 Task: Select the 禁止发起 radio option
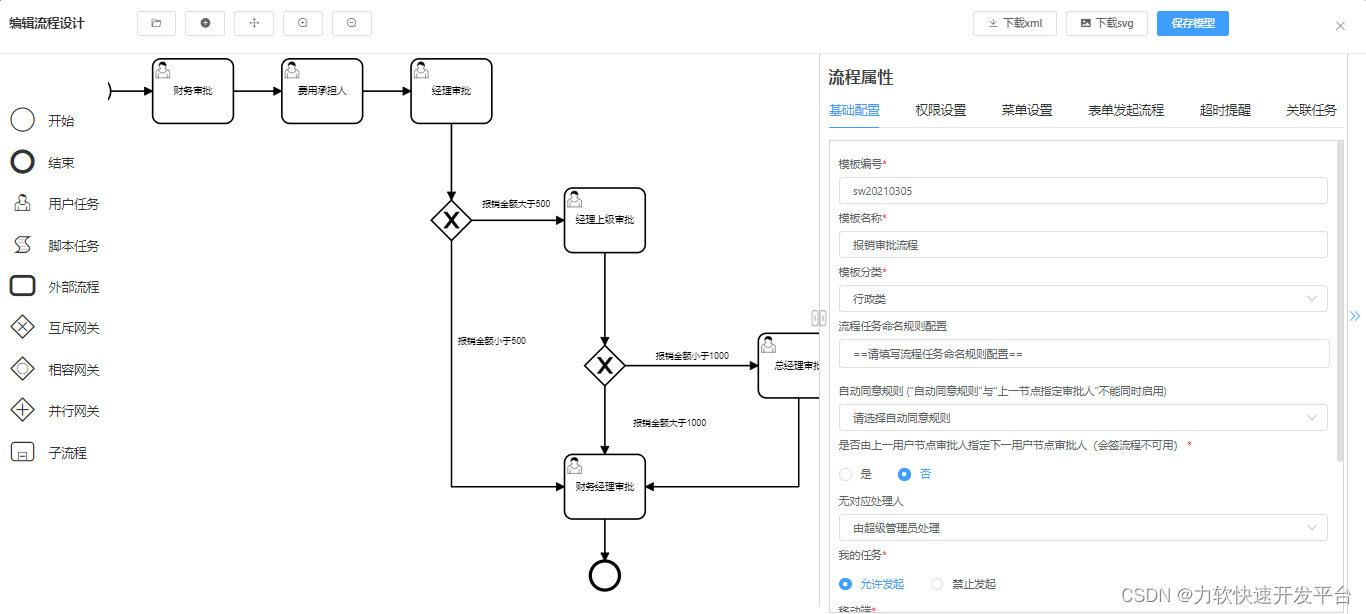pyautogui.click(x=936, y=584)
